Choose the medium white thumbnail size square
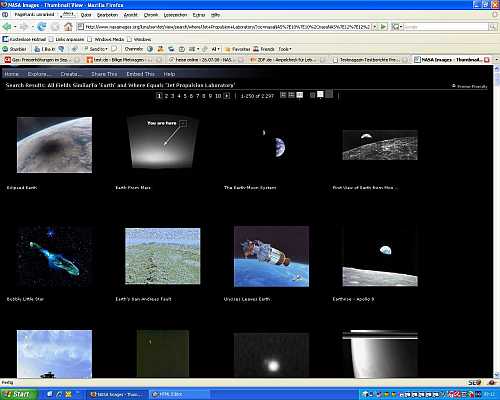This screenshot has width=500, height=400. [x=320, y=95]
